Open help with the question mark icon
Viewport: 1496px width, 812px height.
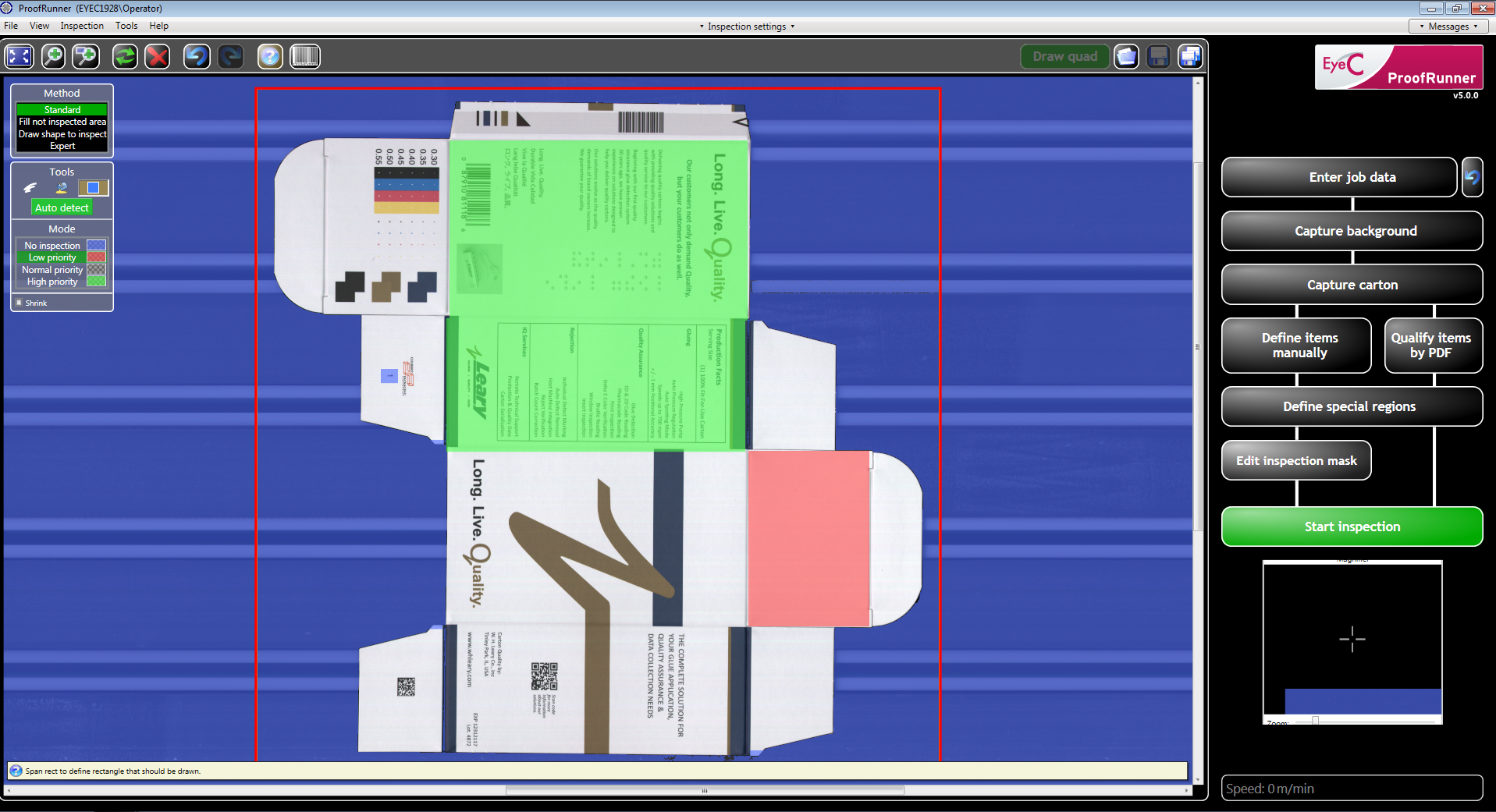click(270, 56)
